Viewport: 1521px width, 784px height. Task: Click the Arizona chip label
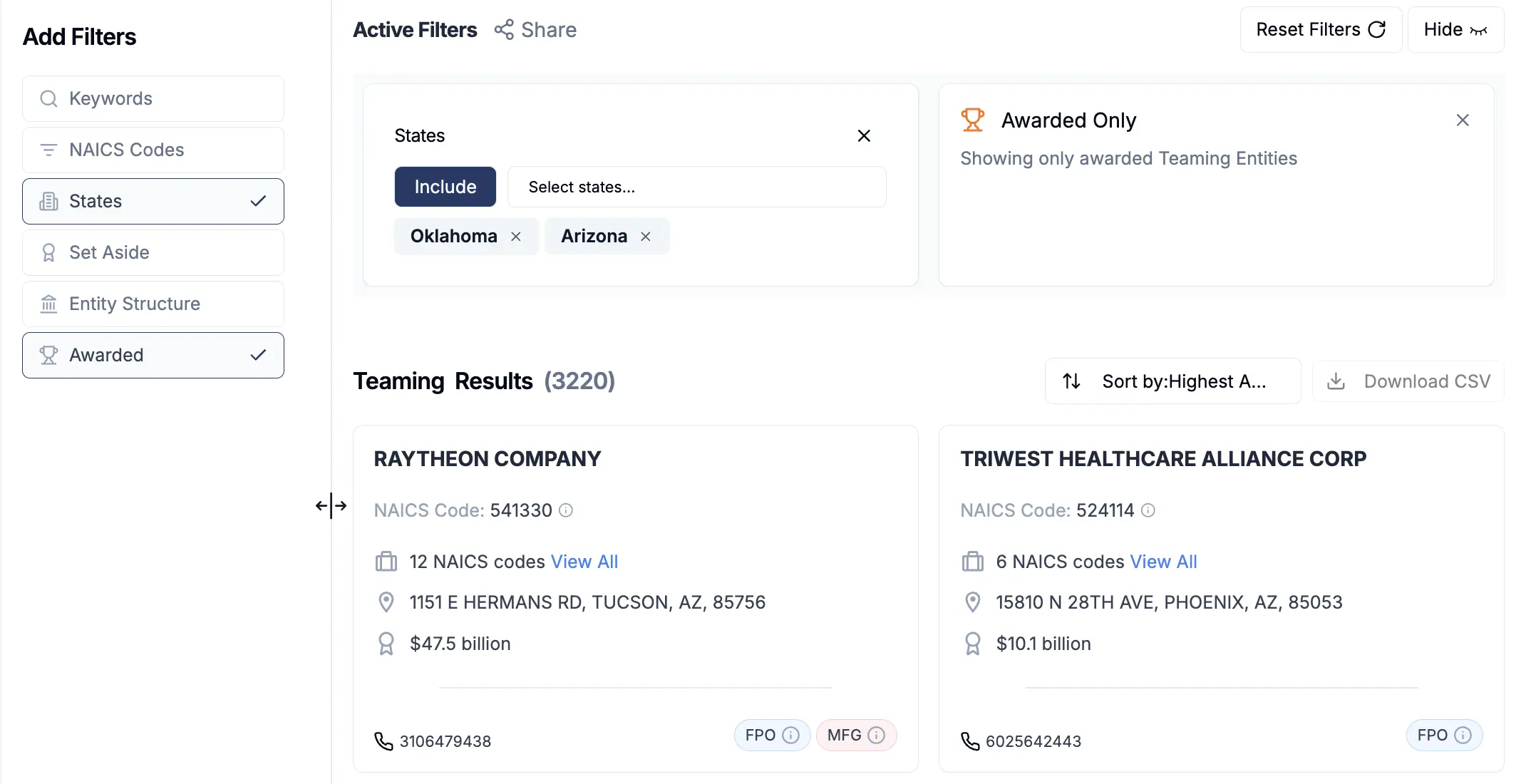click(594, 236)
